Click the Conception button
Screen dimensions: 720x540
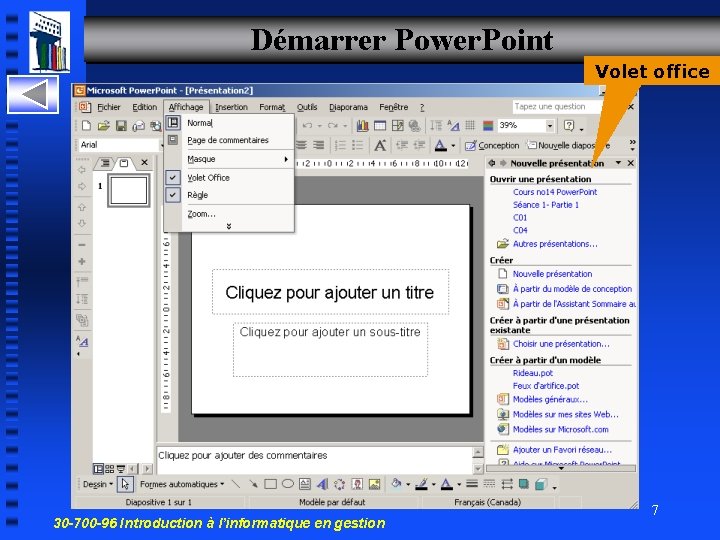pyautogui.click(x=492, y=146)
